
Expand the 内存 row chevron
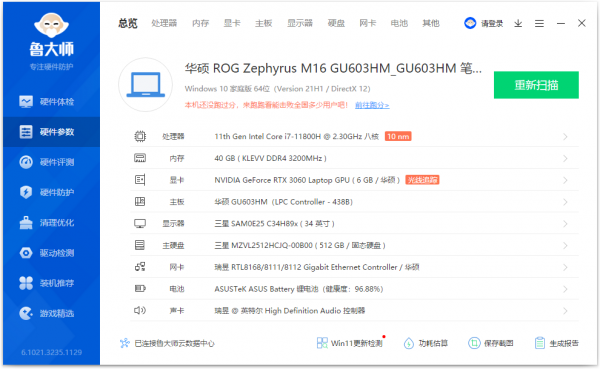pos(565,158)
